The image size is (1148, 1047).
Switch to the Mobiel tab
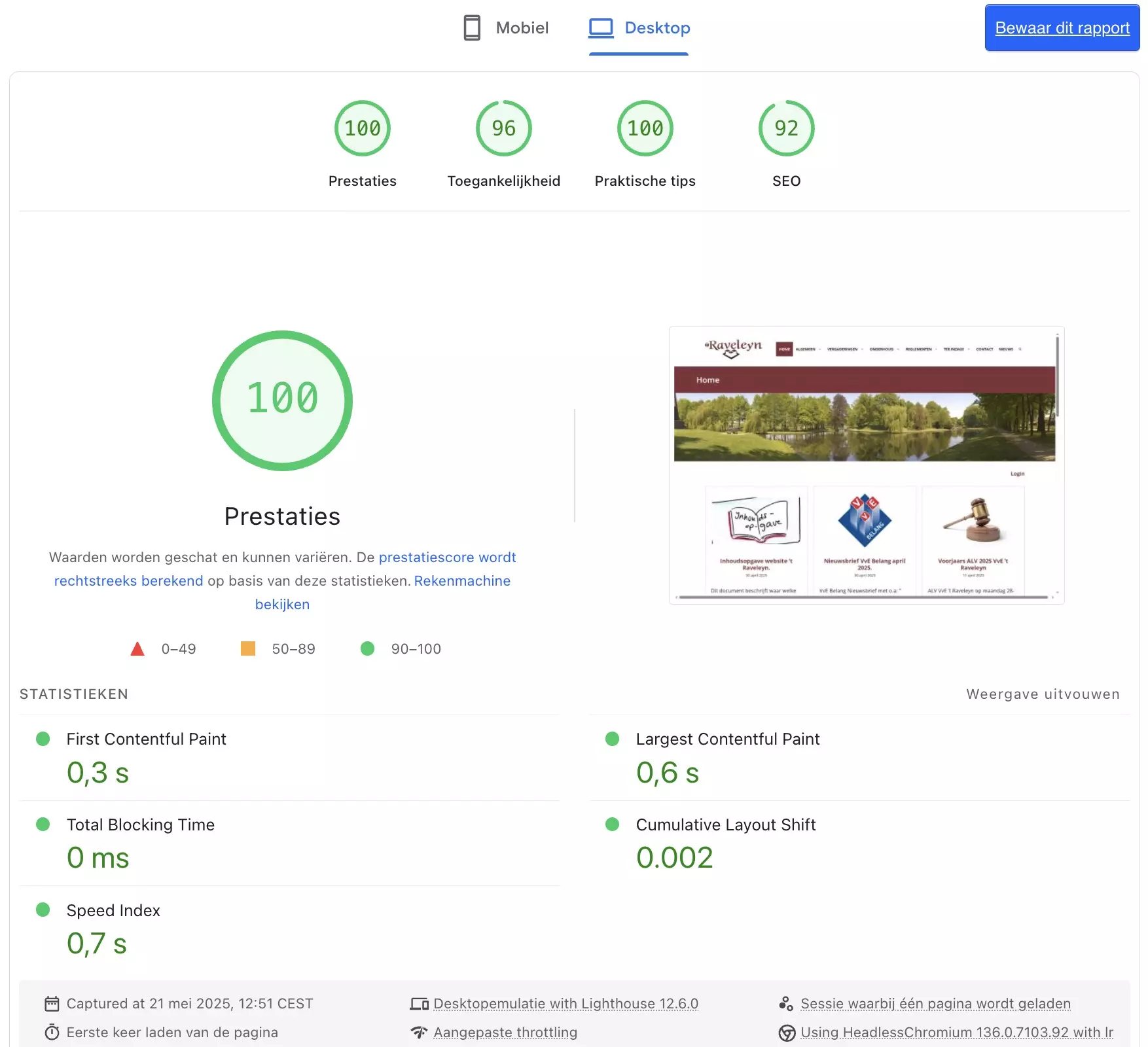(506, 27)
